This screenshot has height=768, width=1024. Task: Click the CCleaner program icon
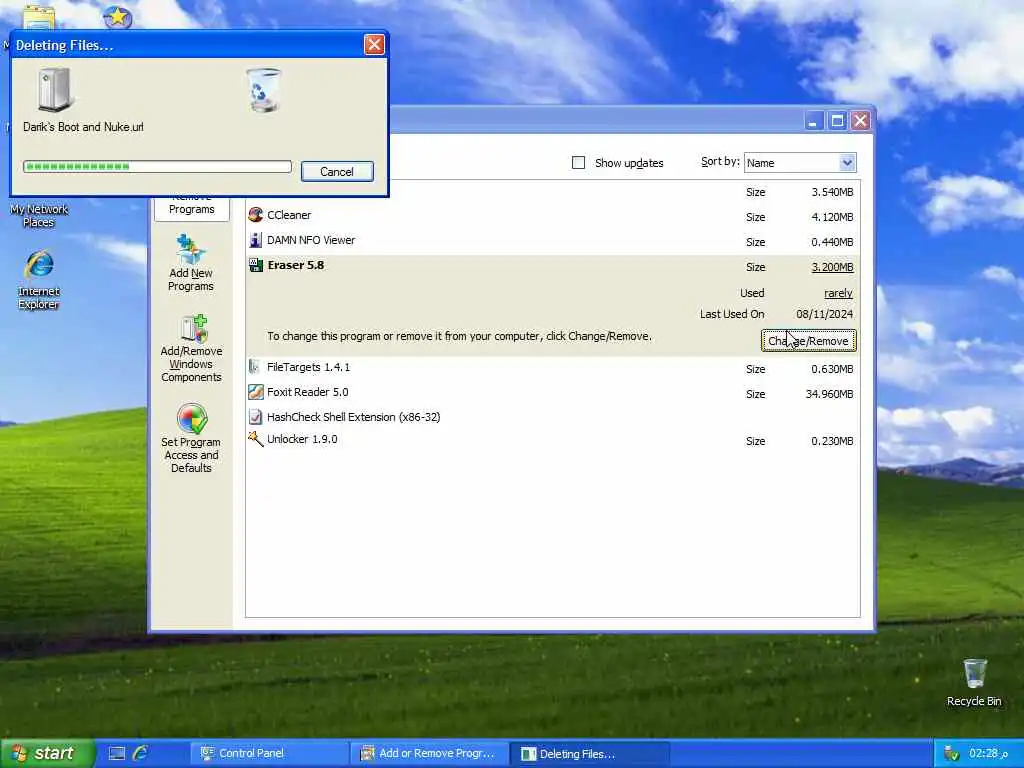point(255,215)
